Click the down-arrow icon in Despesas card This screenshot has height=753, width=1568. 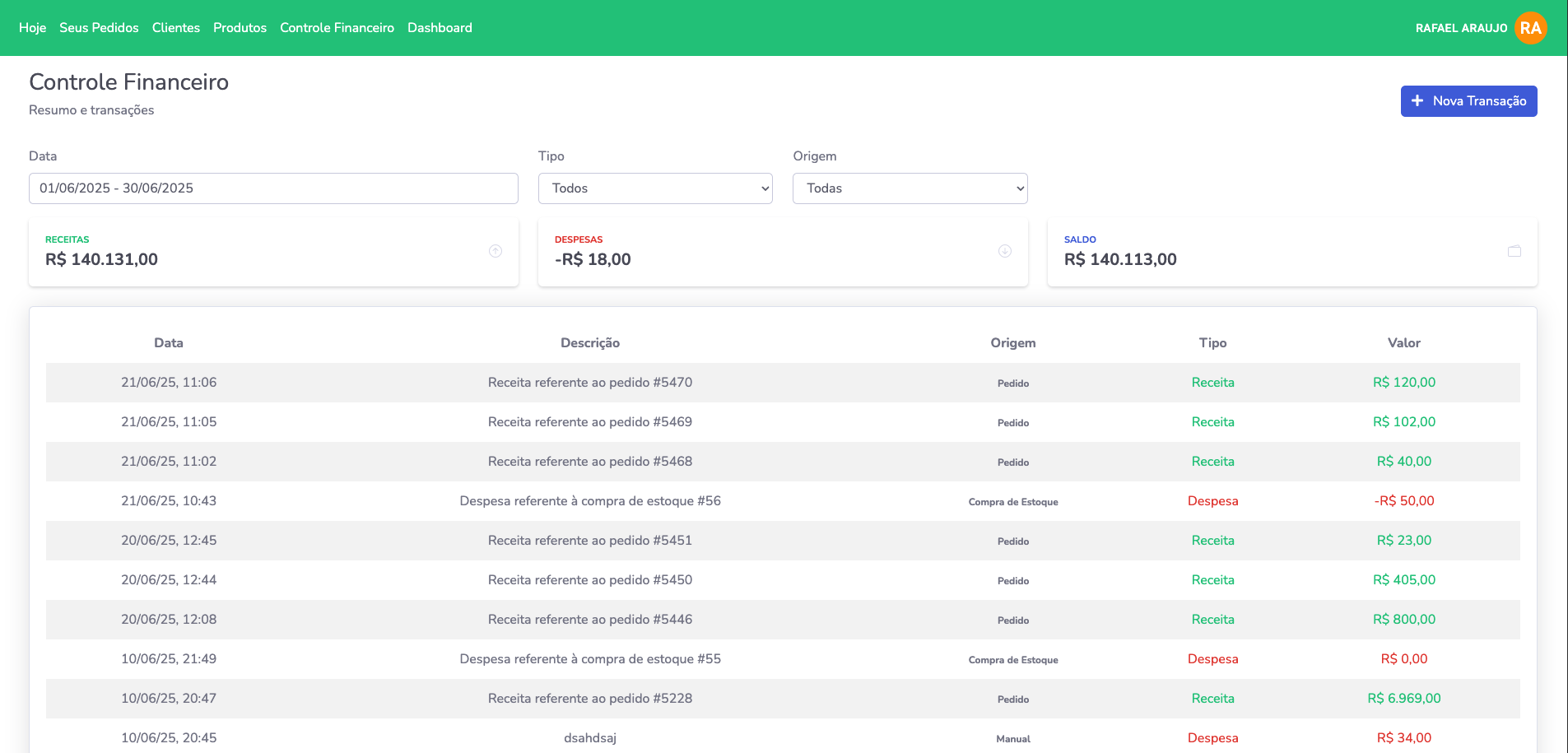(x=1005, y=251)
